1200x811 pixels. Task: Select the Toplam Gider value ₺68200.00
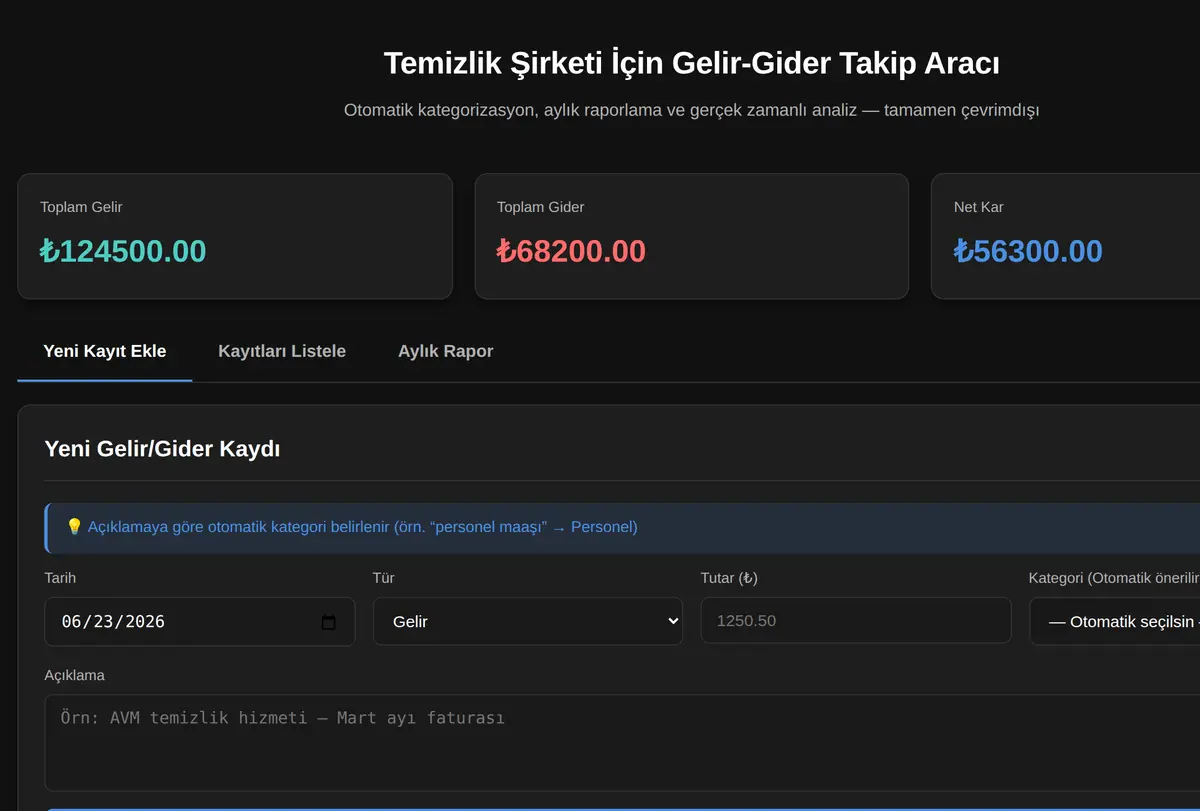point(571,251)
